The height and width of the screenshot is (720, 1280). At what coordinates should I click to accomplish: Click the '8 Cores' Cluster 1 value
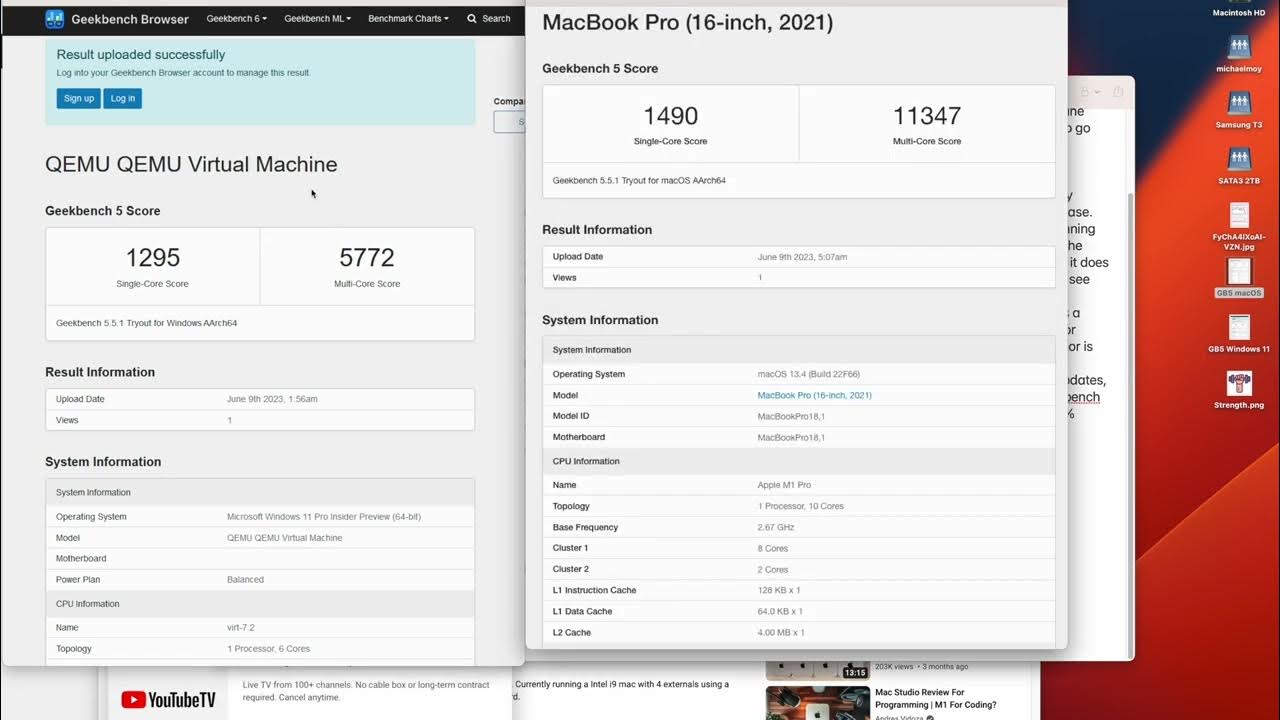[773, 548]
